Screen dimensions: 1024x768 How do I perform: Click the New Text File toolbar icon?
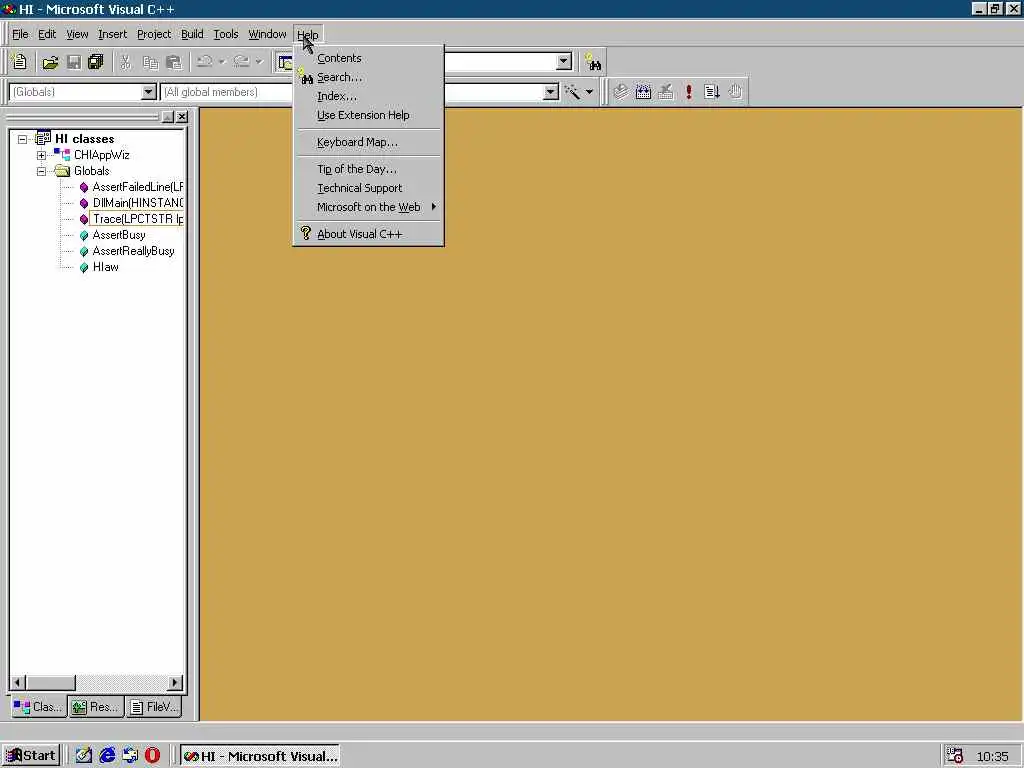(20, 62)
